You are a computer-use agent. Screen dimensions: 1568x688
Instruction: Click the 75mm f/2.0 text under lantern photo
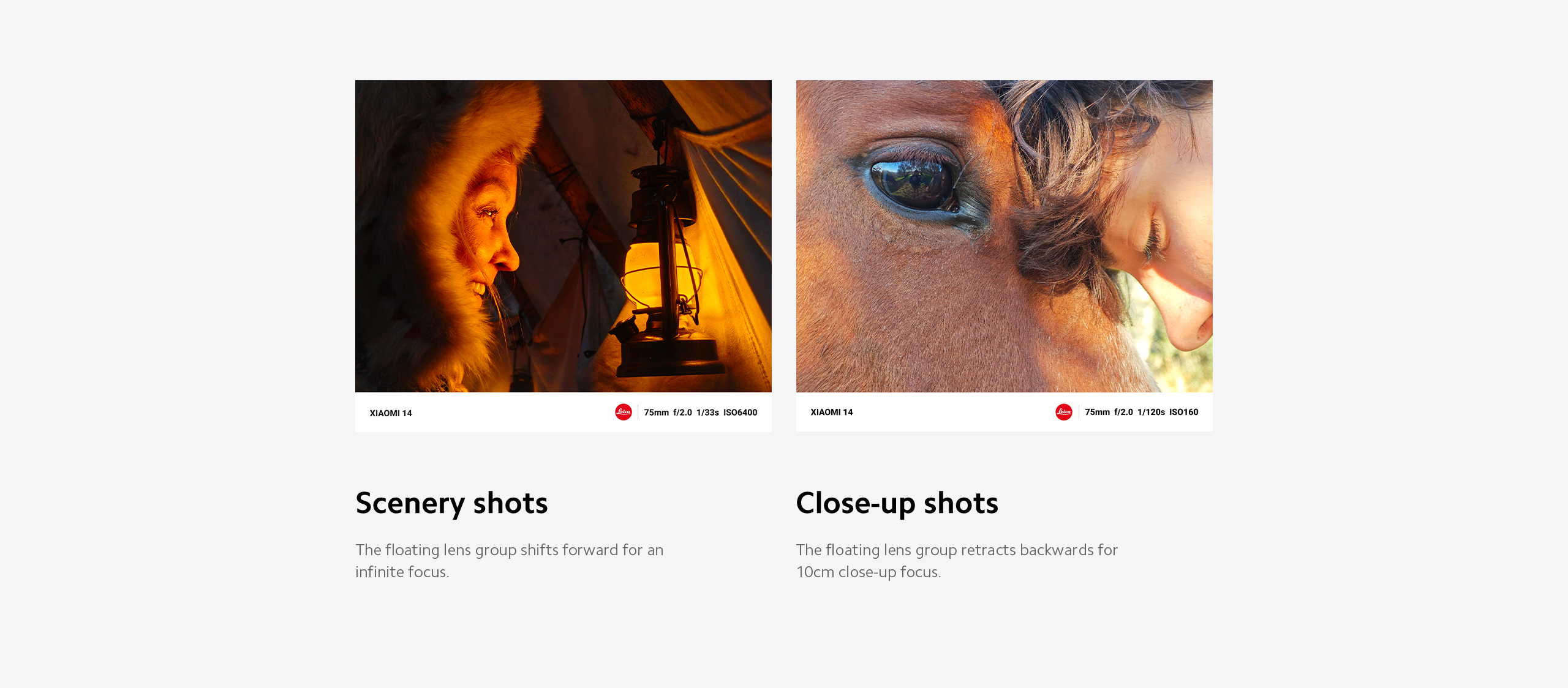668,413
